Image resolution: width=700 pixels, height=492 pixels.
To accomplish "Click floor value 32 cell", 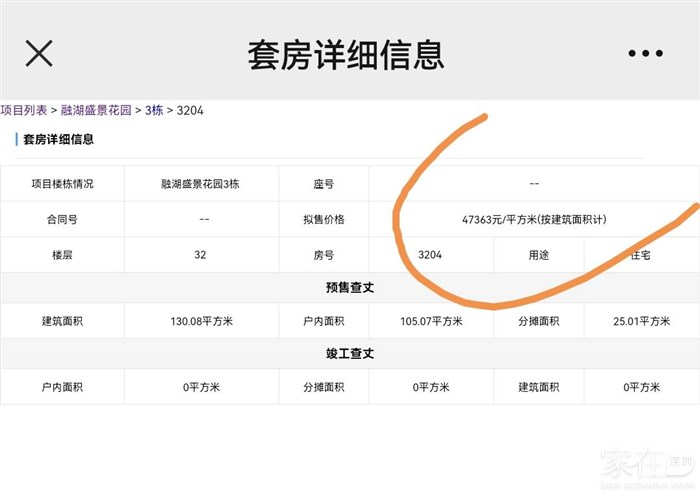I will tap(200, 255).
